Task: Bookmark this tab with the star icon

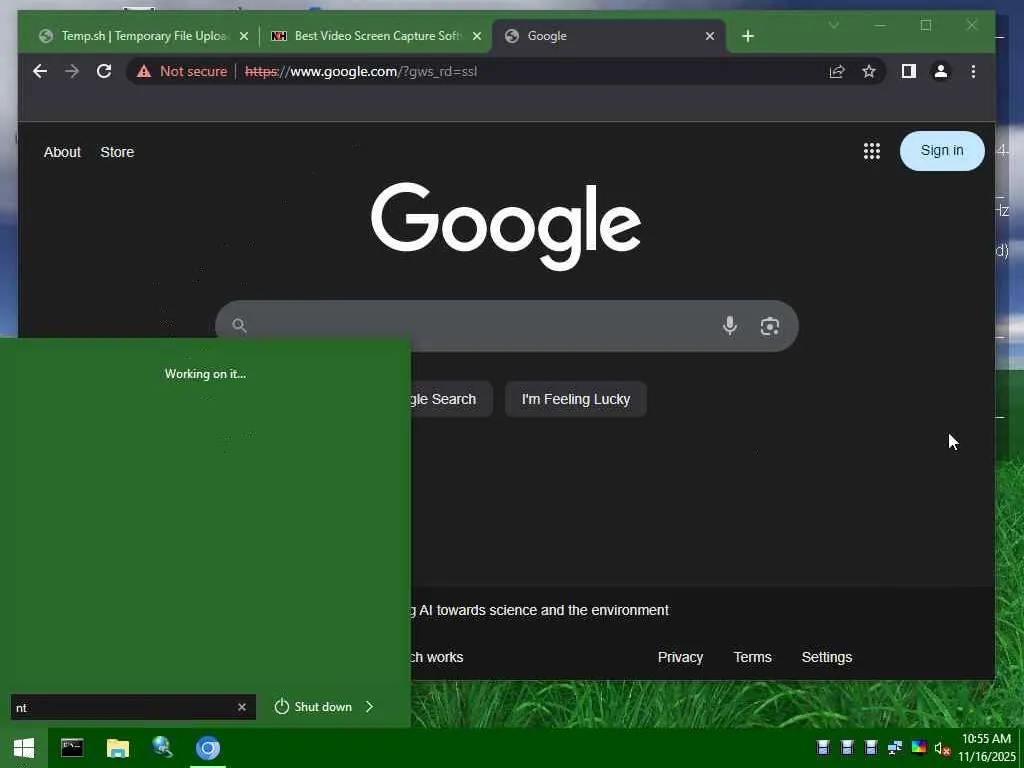Action: pos(869,71)
